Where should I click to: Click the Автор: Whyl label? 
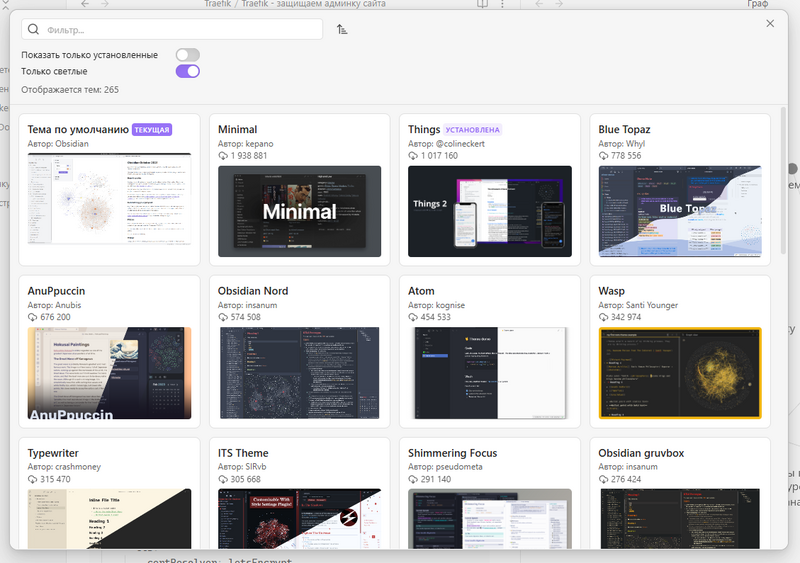[x=621, y=144]
